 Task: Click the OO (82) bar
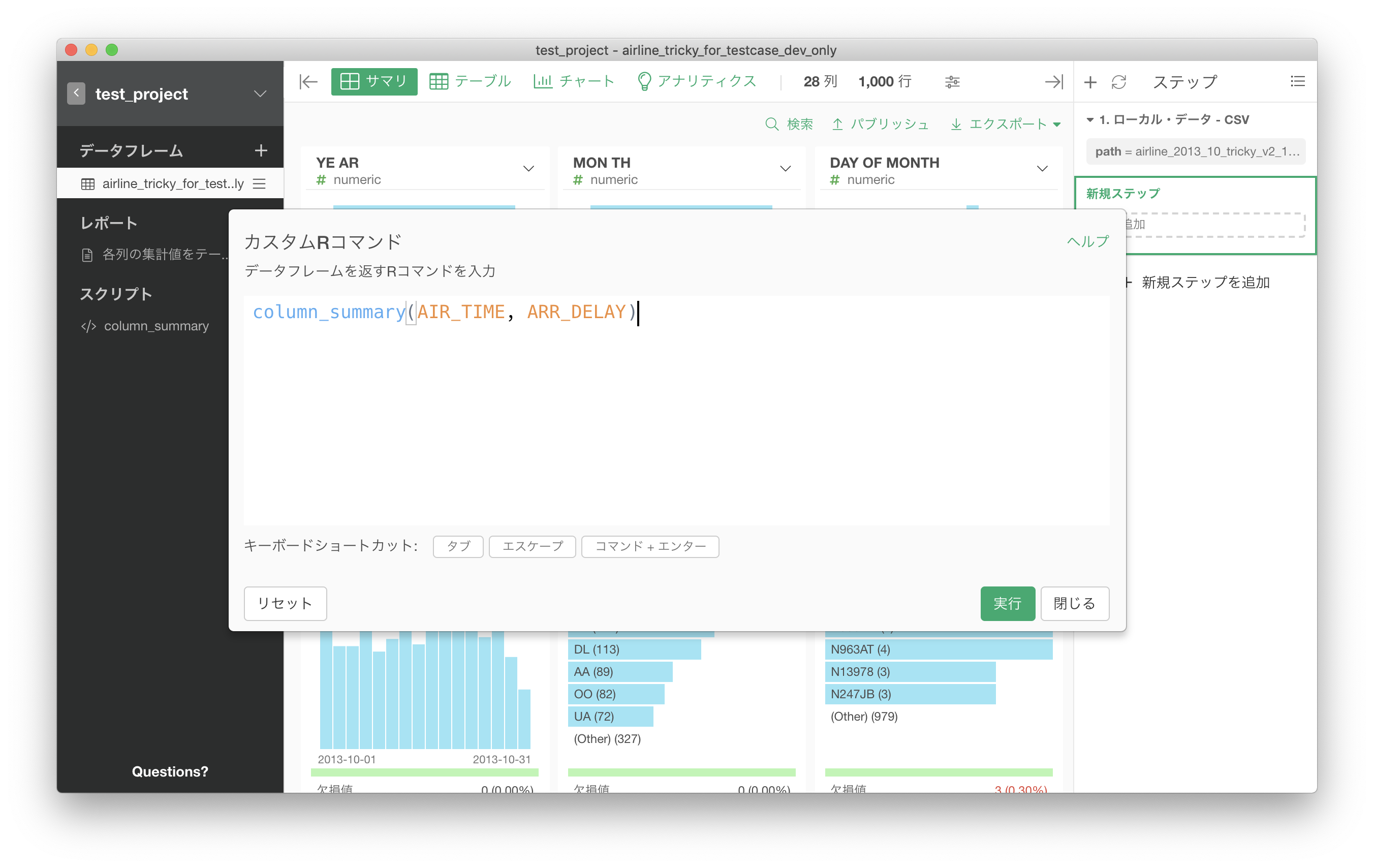[x=616, y=694]
